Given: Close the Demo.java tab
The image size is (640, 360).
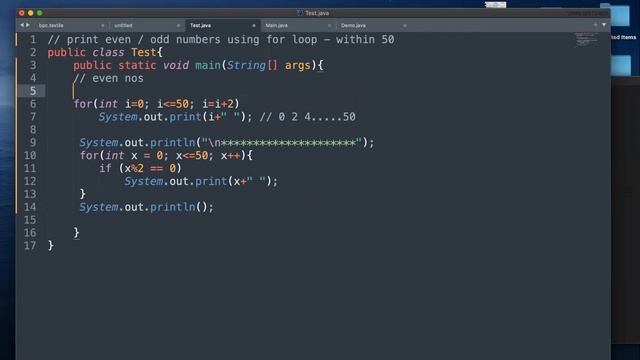Looking at the screenshot, I should tap(405, 25).
